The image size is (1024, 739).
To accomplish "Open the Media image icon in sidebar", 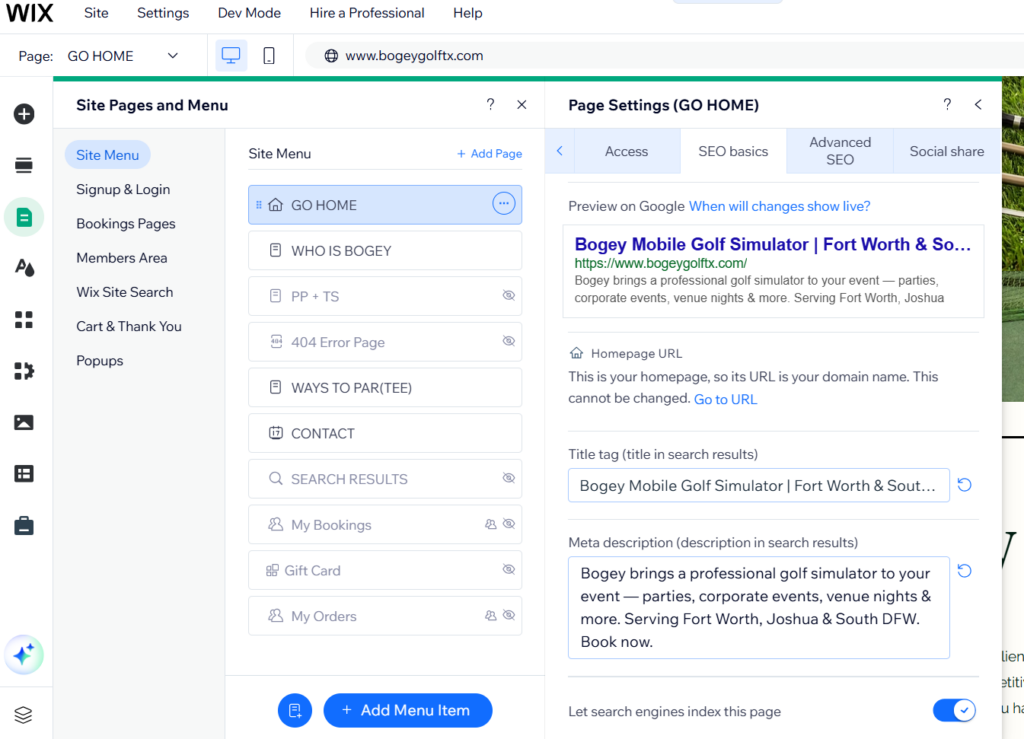I will 24,422.
